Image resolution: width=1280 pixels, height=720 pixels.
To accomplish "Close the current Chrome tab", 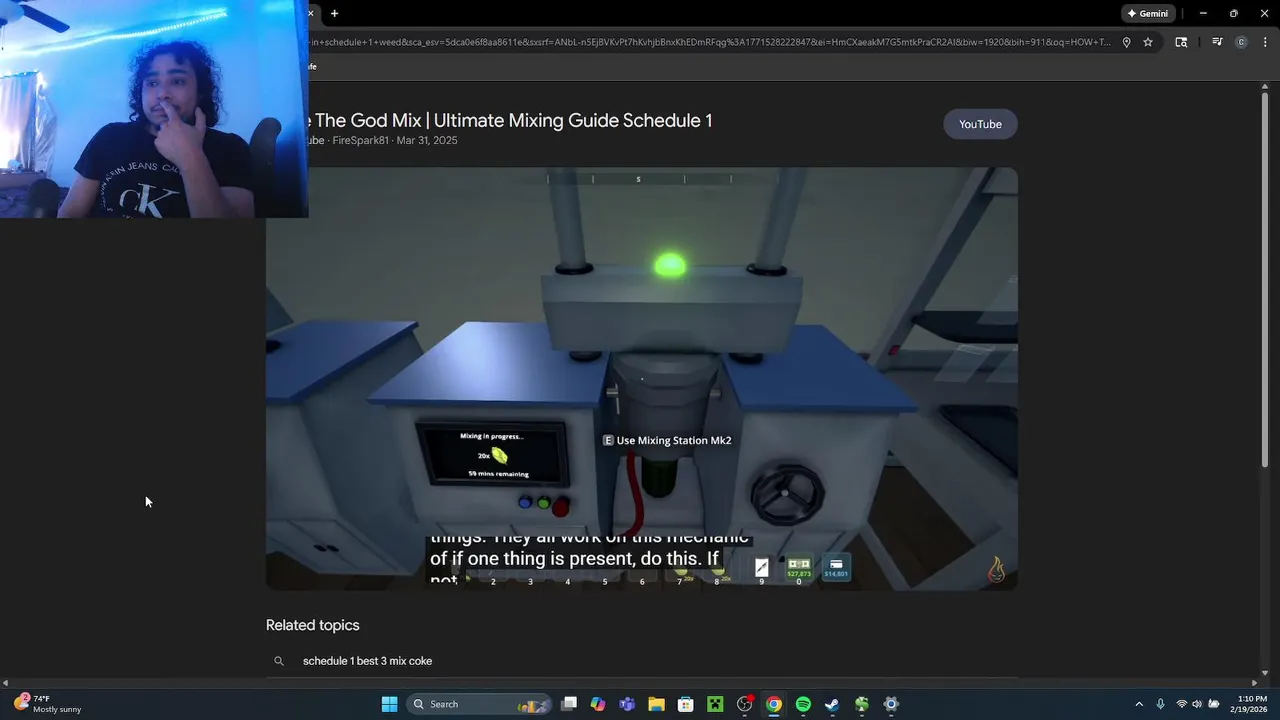I will tap(311, 13).
